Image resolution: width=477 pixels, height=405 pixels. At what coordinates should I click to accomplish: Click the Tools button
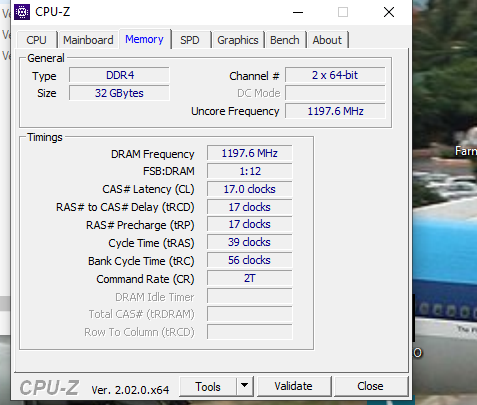click(208, 387)
